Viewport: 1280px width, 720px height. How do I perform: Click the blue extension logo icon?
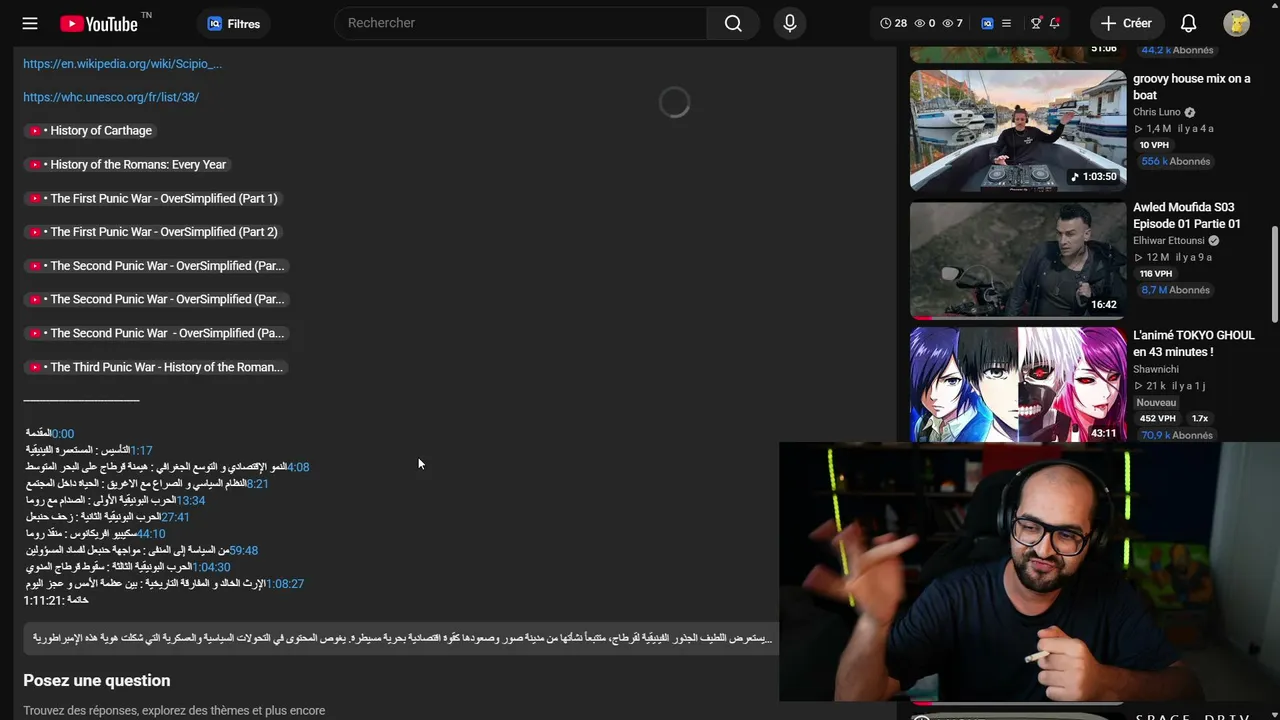(987, 23)
